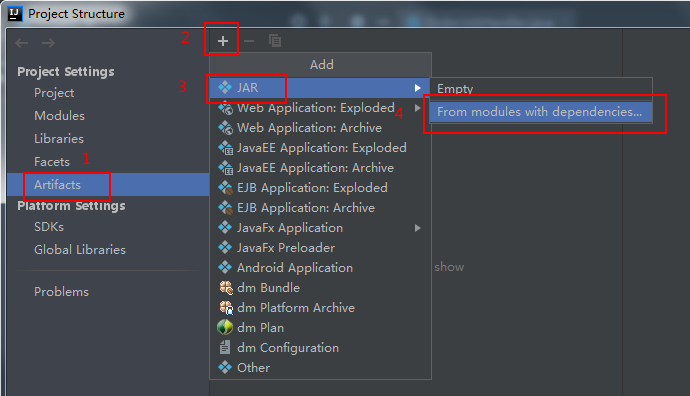The image size is (690, 396).
Task: Choose Android Application menu entry
Action: tap(320, 268)
